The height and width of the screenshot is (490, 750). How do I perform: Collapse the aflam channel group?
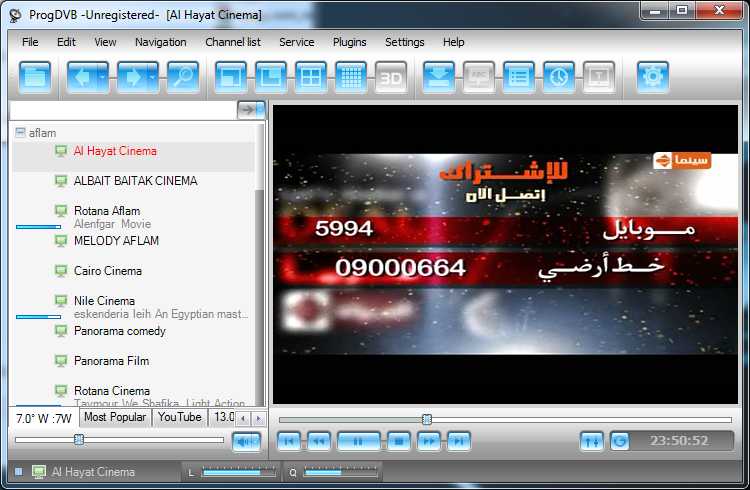pos(20,132)
